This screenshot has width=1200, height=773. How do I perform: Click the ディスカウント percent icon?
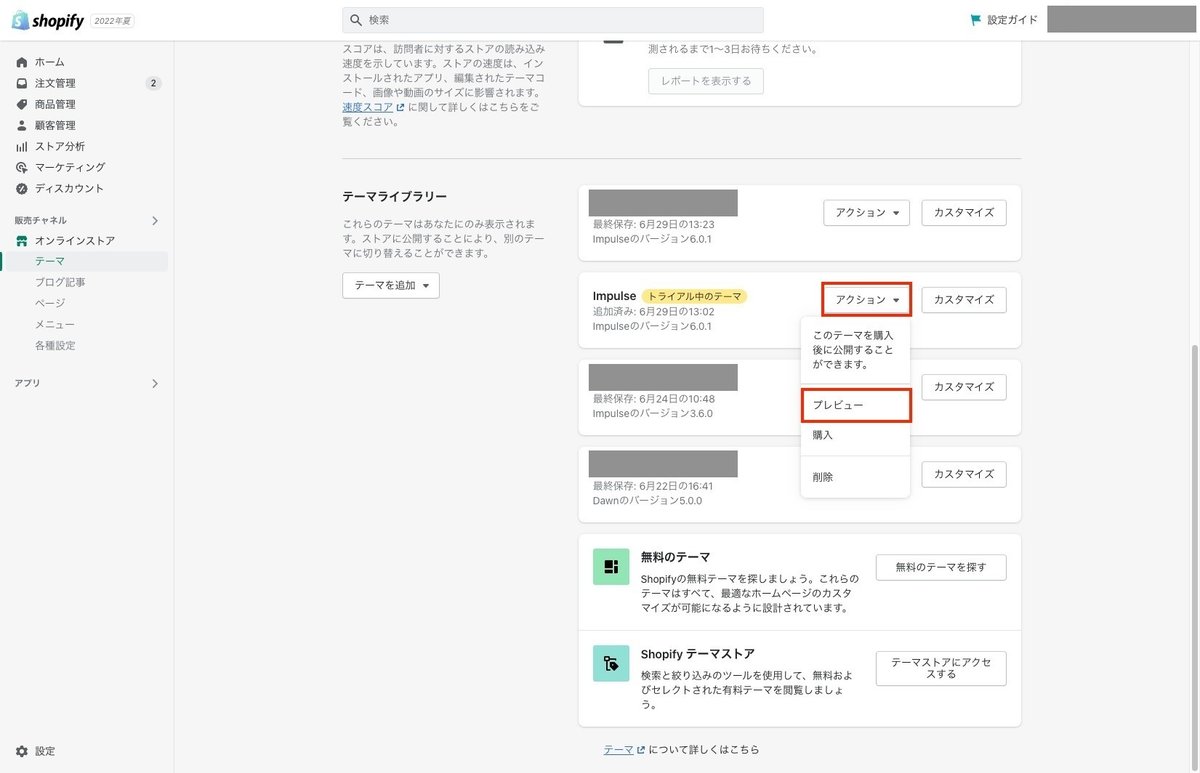[x=22, y=188]
